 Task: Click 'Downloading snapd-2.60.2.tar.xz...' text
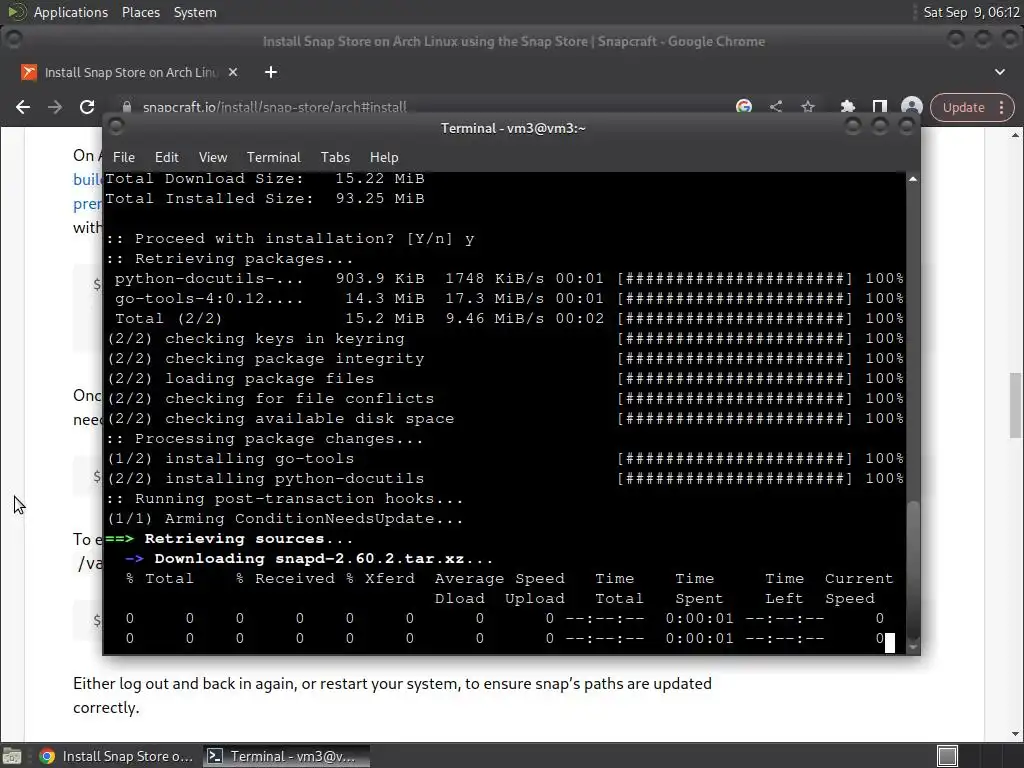[x=323, y=559]
